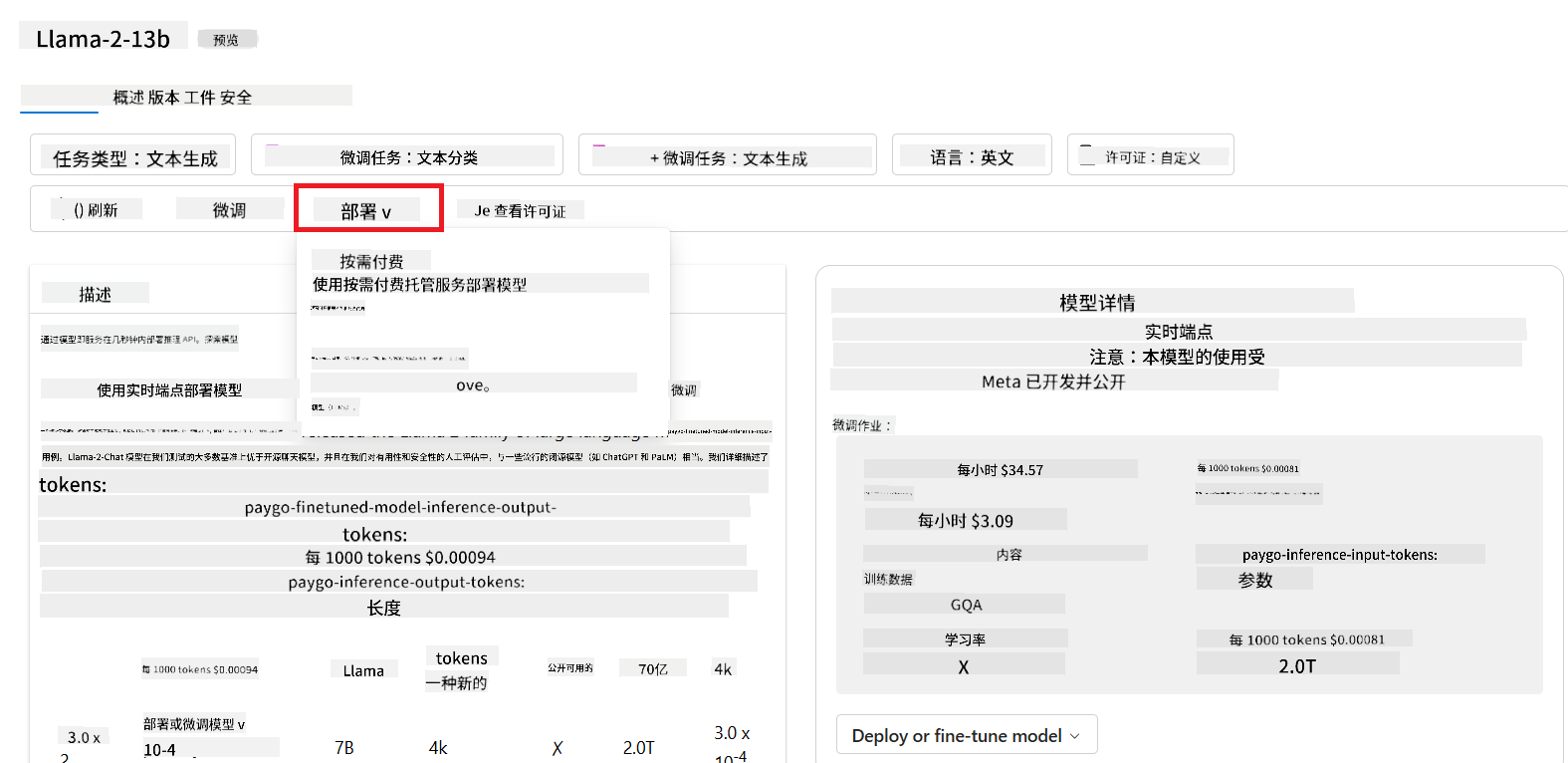
Task: Click the 70亿 table cell
Action: pyautogui.click(x=653, y=669)
